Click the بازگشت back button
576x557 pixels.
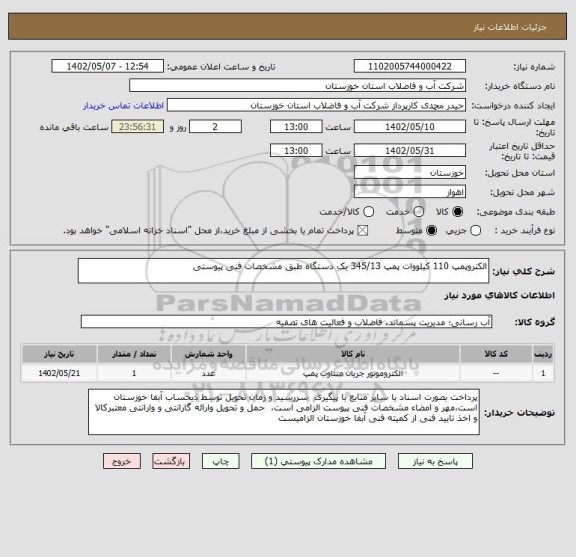tap(171, 461)
